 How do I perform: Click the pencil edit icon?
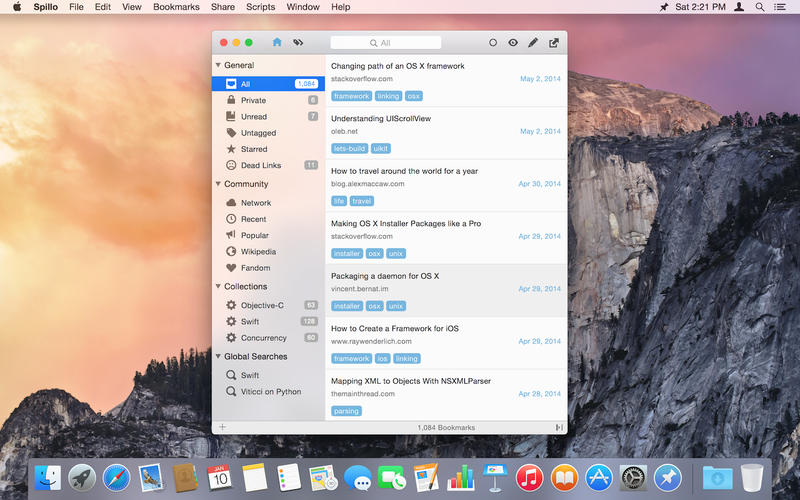(533, 43)
